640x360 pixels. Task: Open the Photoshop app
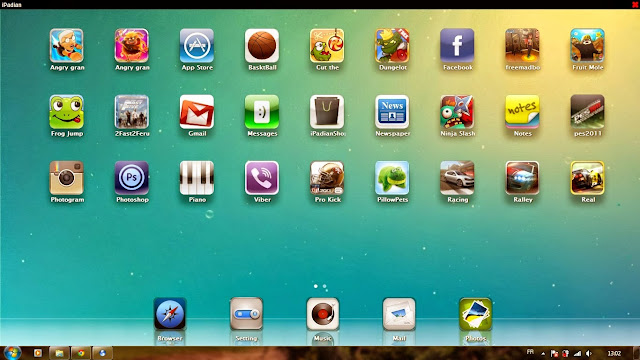(131, 178)
